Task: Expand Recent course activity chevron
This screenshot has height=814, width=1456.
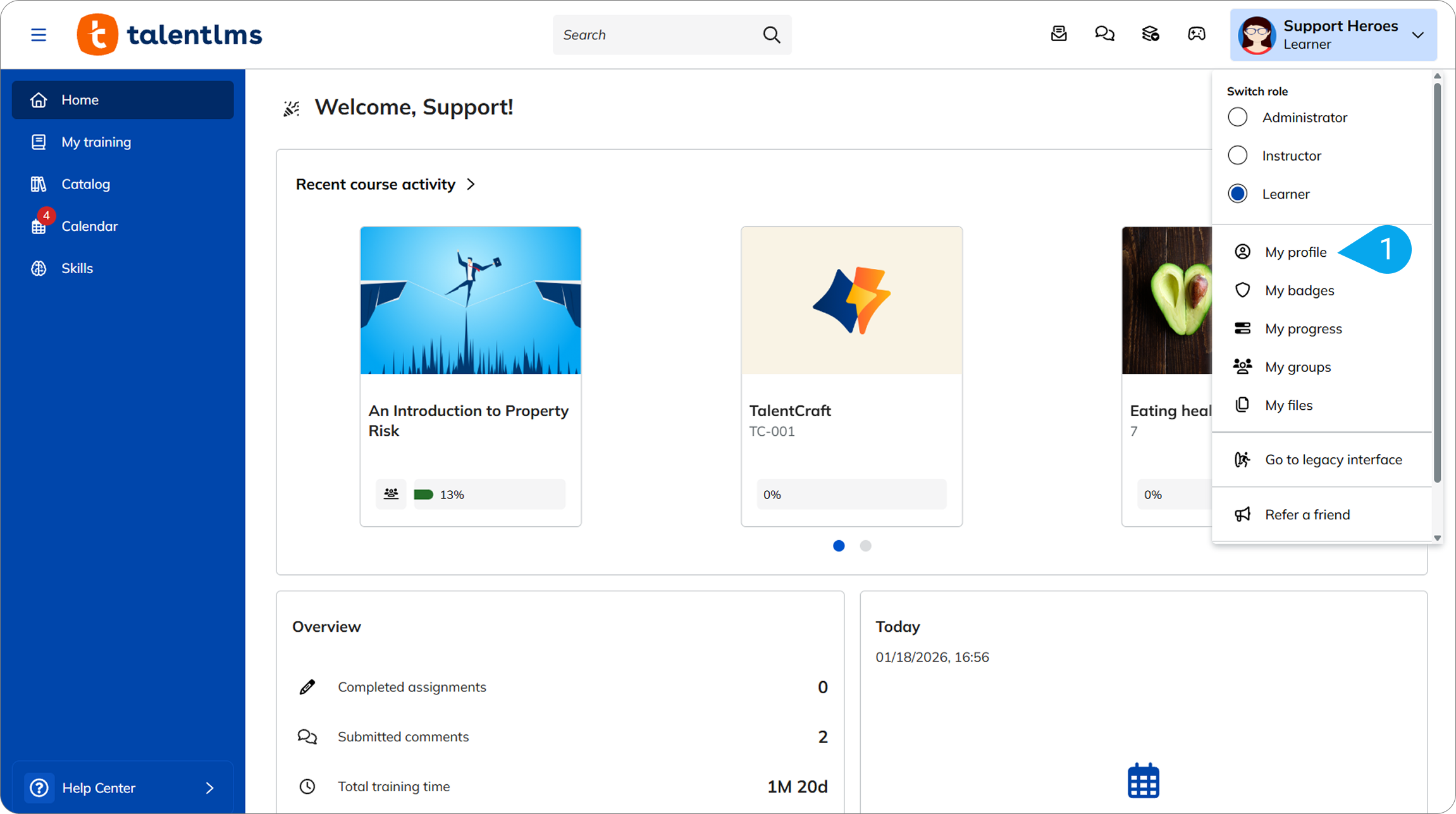Action: pos(471,185)
